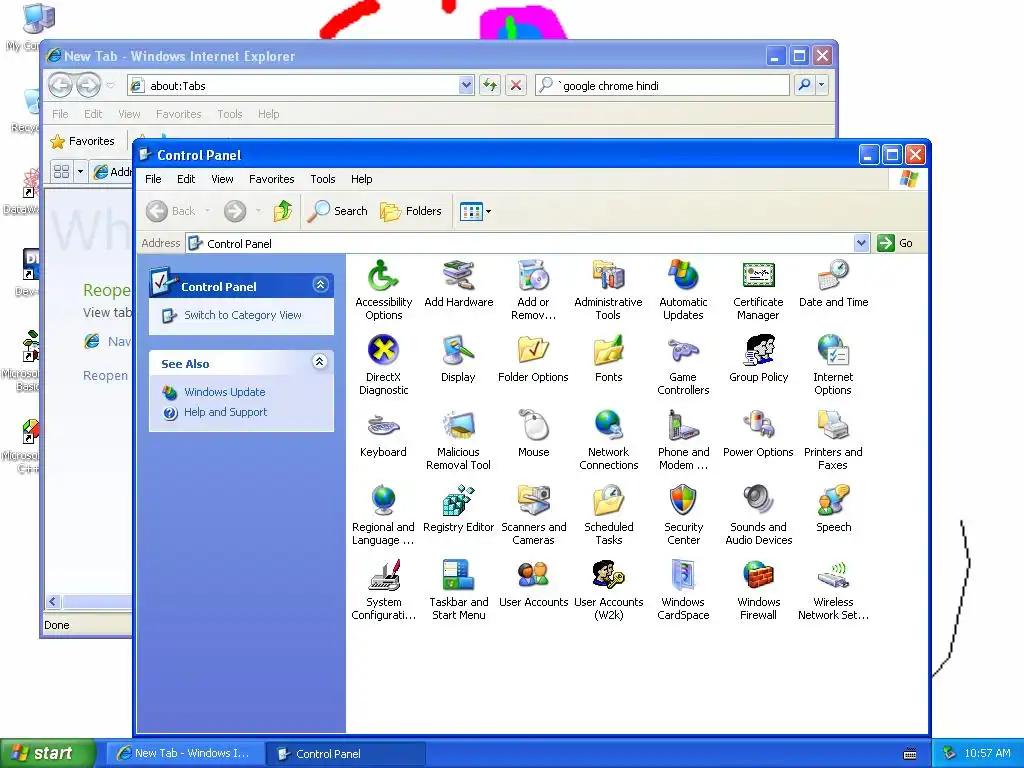Expand Internet Explorer address bar dropdown
1024x768 pixels.
coord(466,86)
